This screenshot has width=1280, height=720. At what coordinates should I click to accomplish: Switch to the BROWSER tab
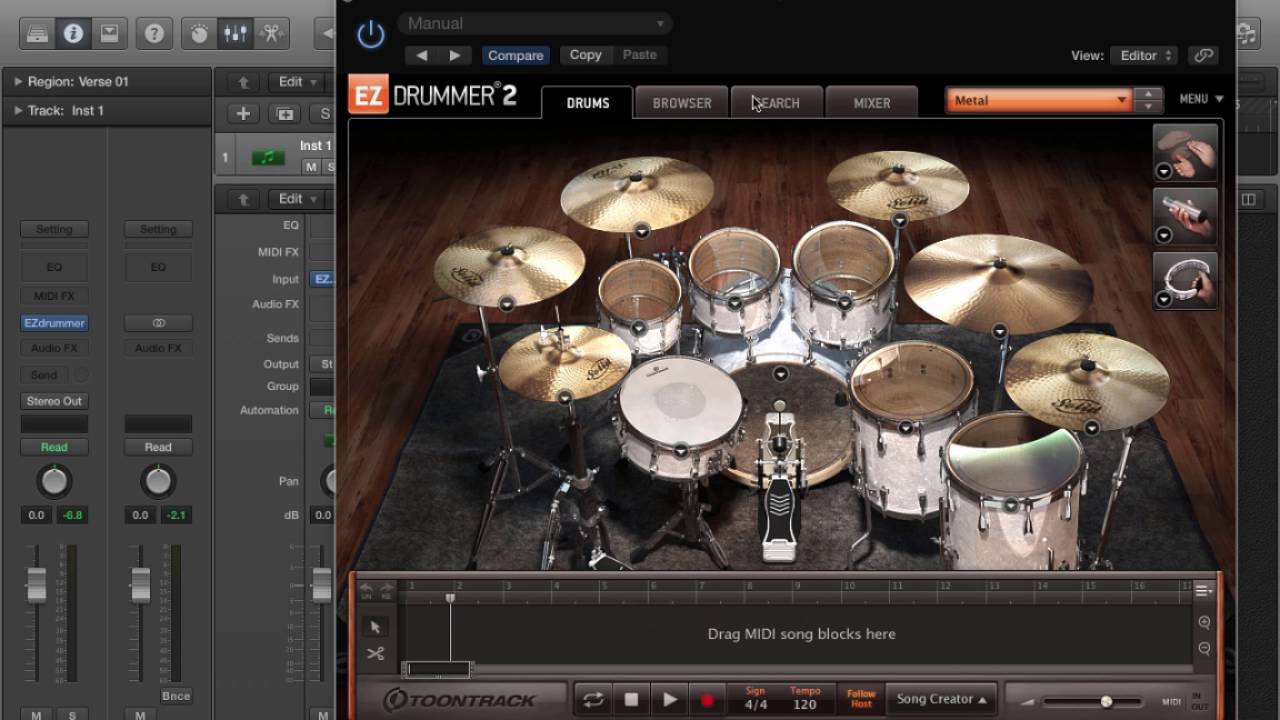682,103
